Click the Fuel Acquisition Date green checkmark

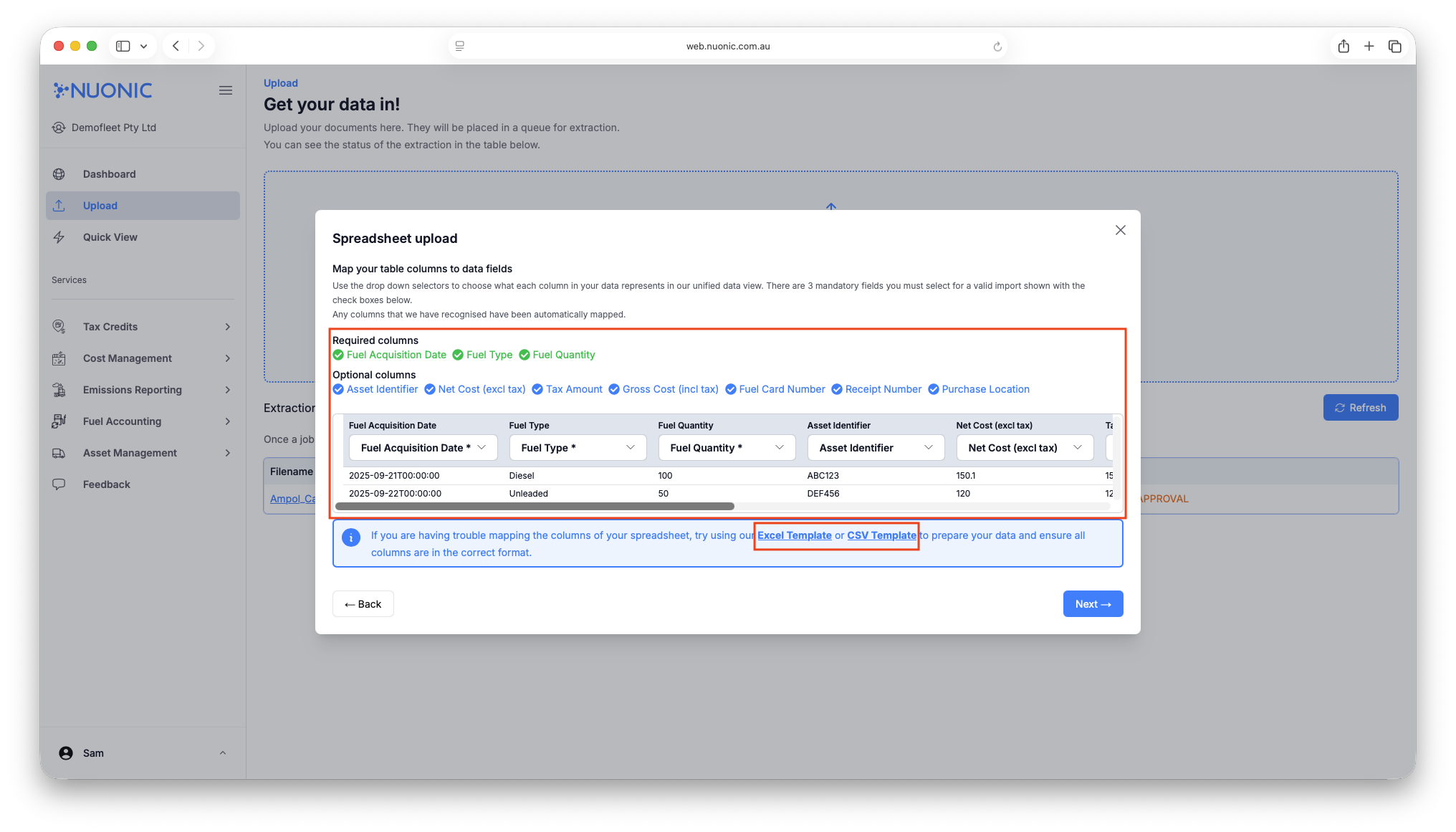338,355
